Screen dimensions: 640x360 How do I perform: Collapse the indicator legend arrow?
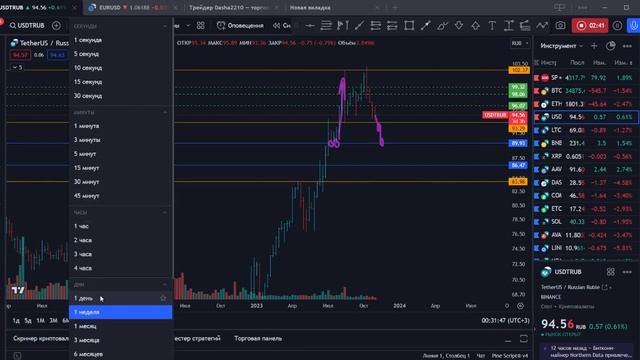pos(17,67)
